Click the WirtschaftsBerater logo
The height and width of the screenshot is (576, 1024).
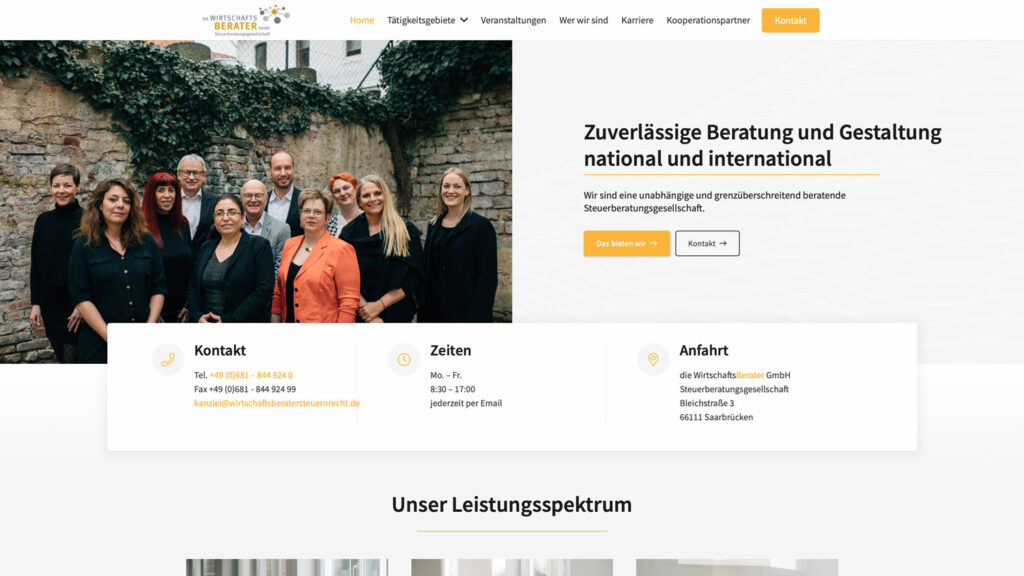click(x=246, y=20)
